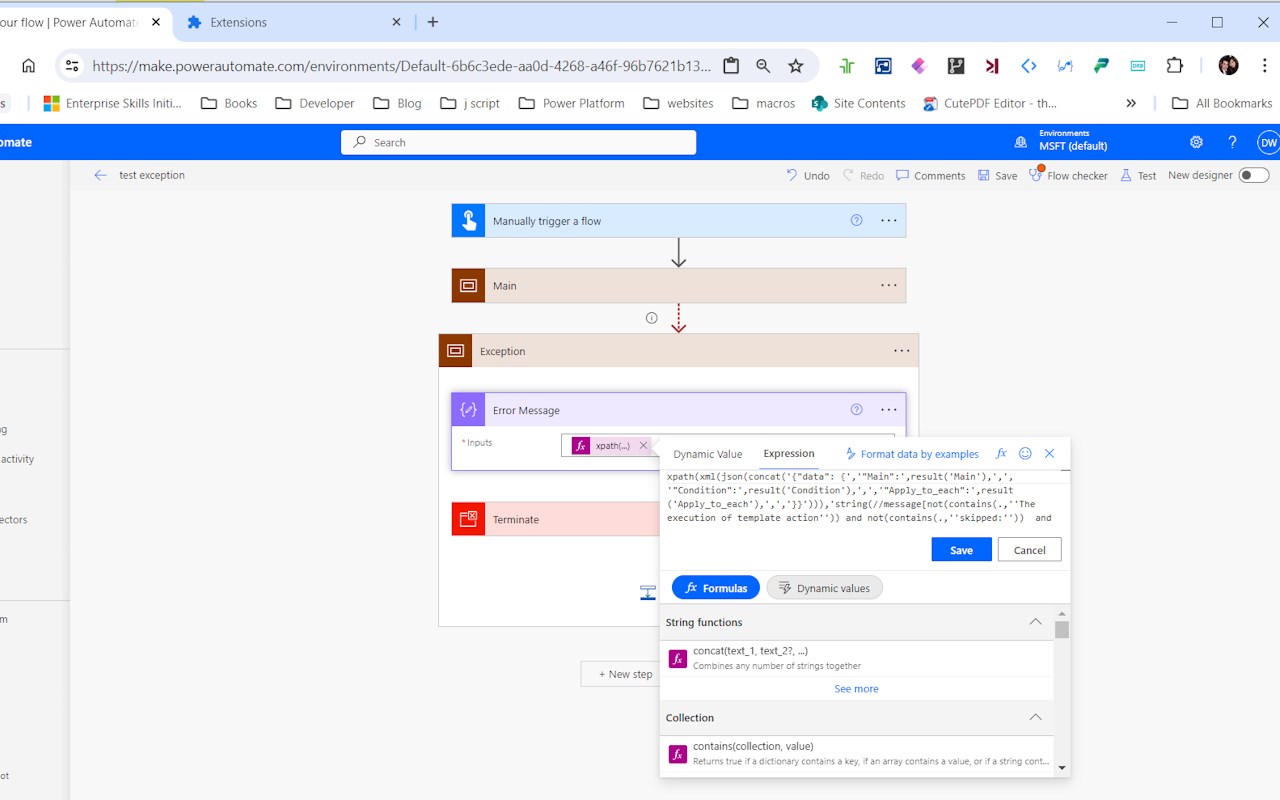
Task: Select the Dynamic values filter pill
Action: [x=824, y=588]
